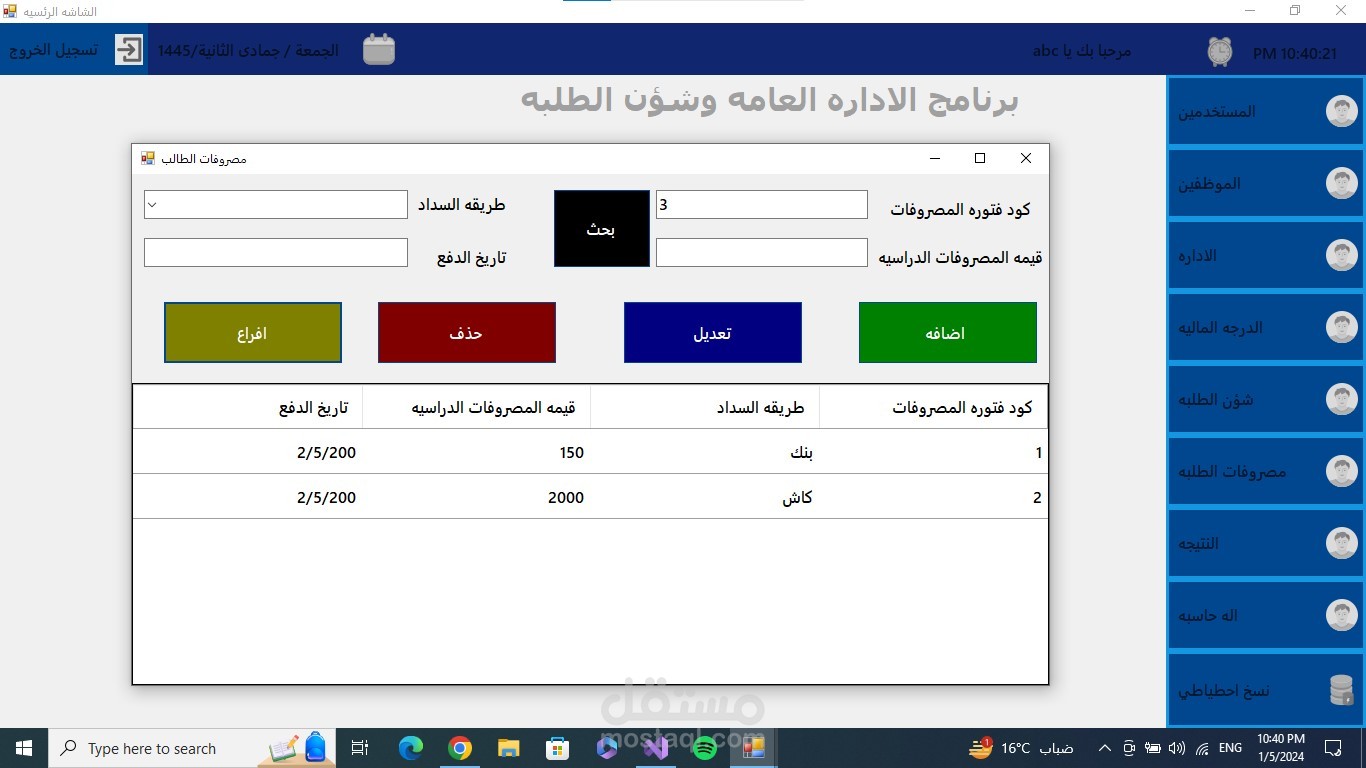1366x768 pixels.
Task: Select the table cell with value 150
Action: pos(476,452)
